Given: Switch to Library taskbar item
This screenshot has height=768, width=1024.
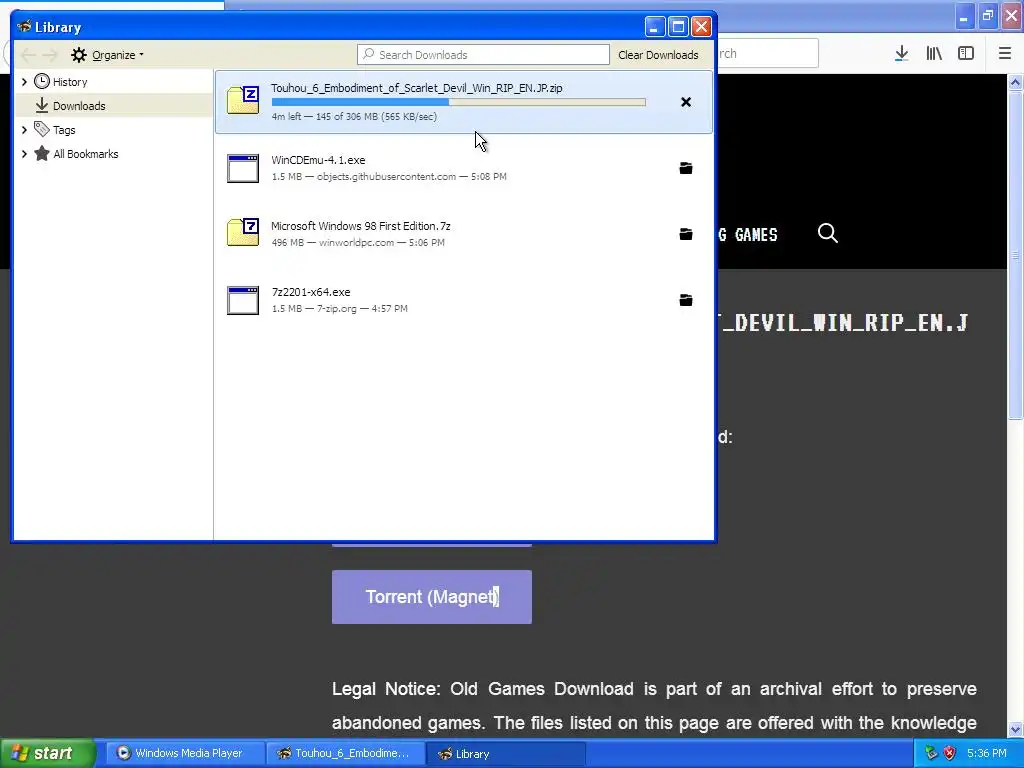Looking at the screenshot, I should click(505, 754).
